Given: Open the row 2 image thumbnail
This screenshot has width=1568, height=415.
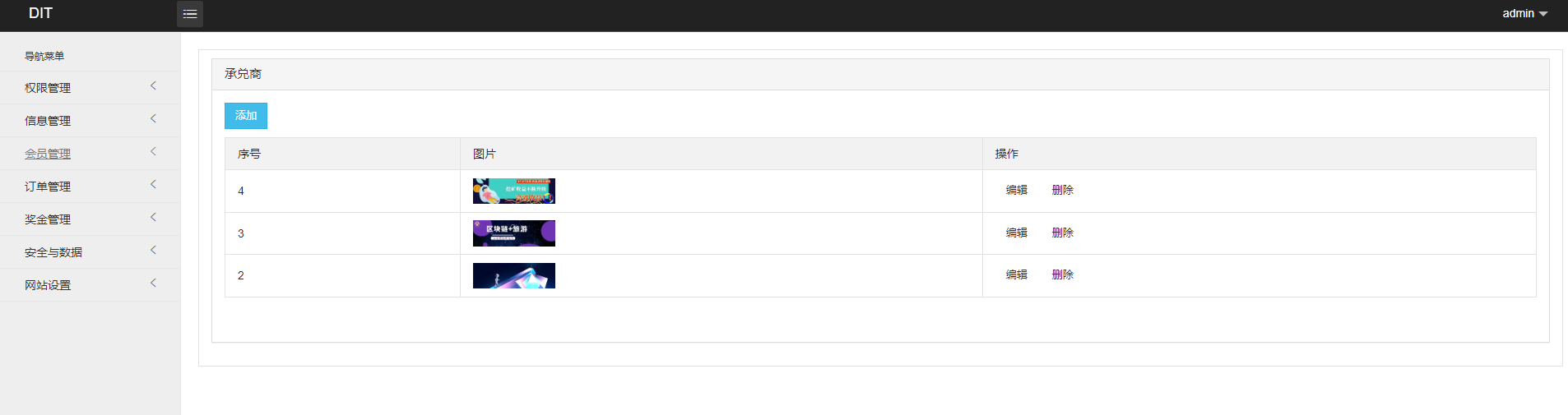Looking at the screenshot, I should tap(514, 275).
